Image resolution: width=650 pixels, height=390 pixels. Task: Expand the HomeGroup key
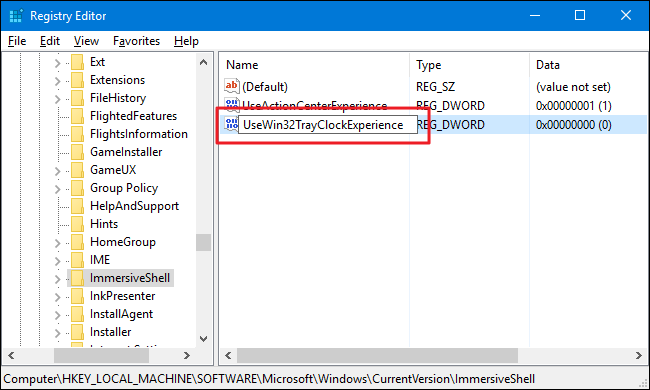[x=58, y=243]
